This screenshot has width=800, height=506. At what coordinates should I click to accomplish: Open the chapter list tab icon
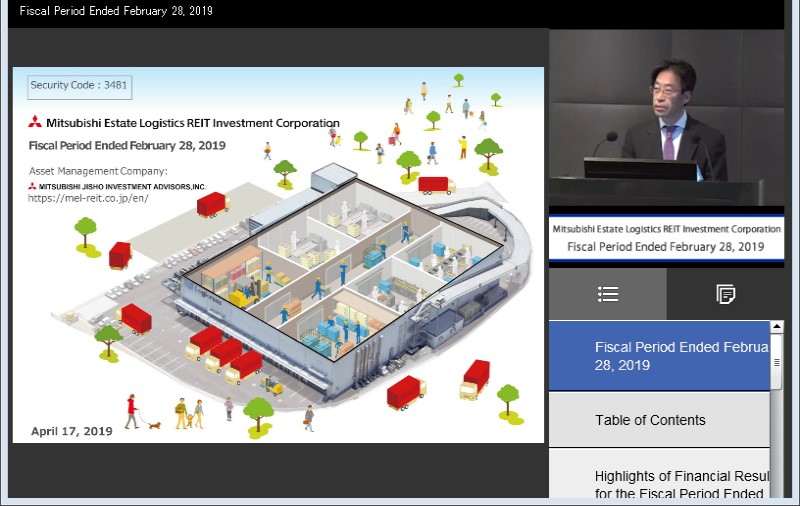coord(608,294)
